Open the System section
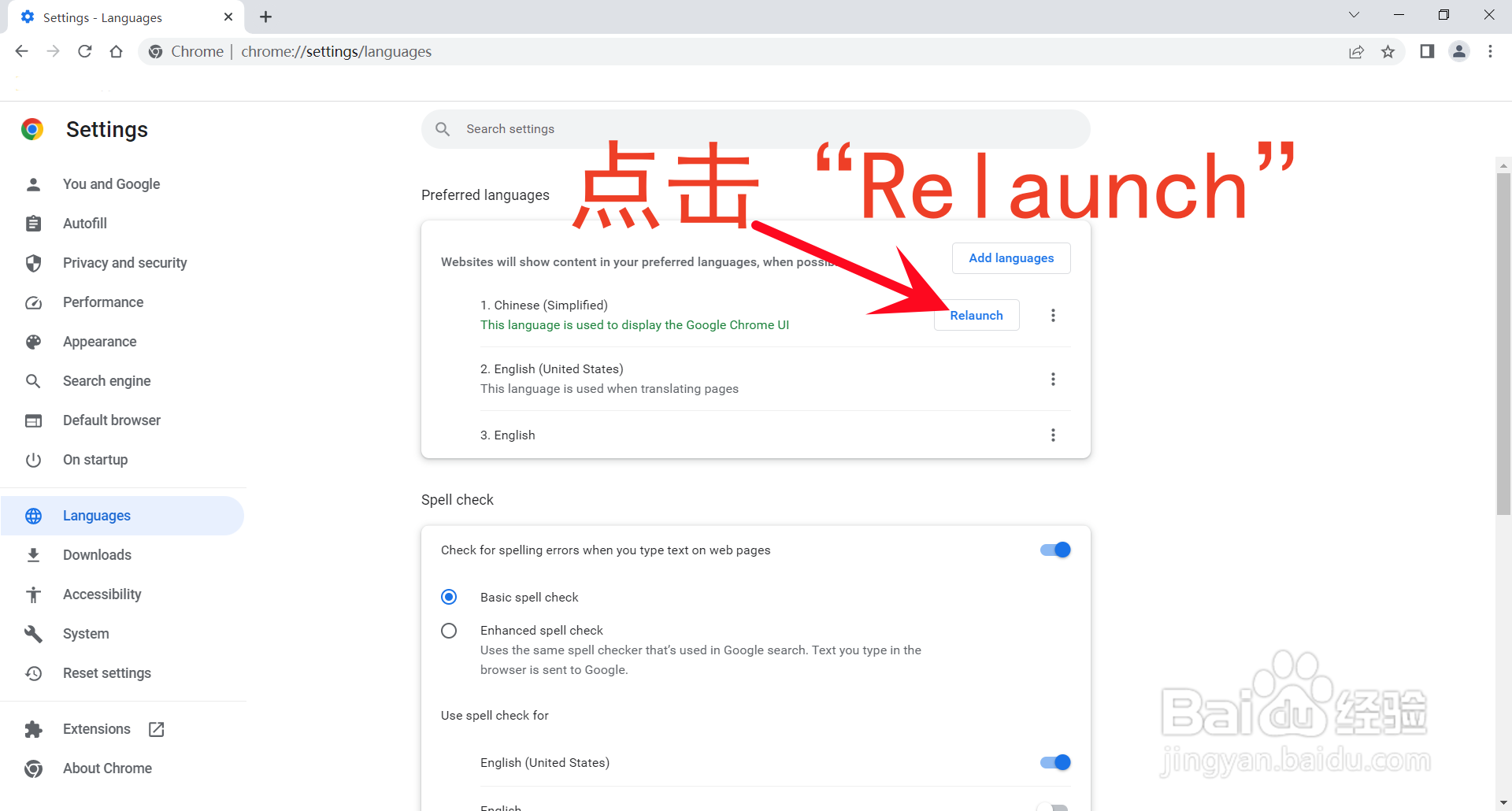Viewport: 1512px width, 811px height. point(122,634)
